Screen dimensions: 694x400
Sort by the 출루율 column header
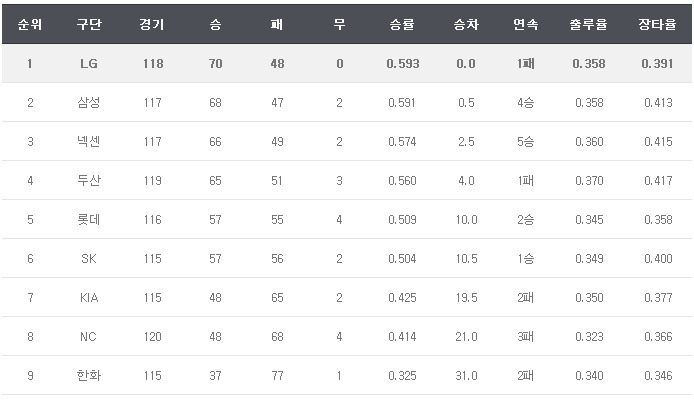point(589,24)
